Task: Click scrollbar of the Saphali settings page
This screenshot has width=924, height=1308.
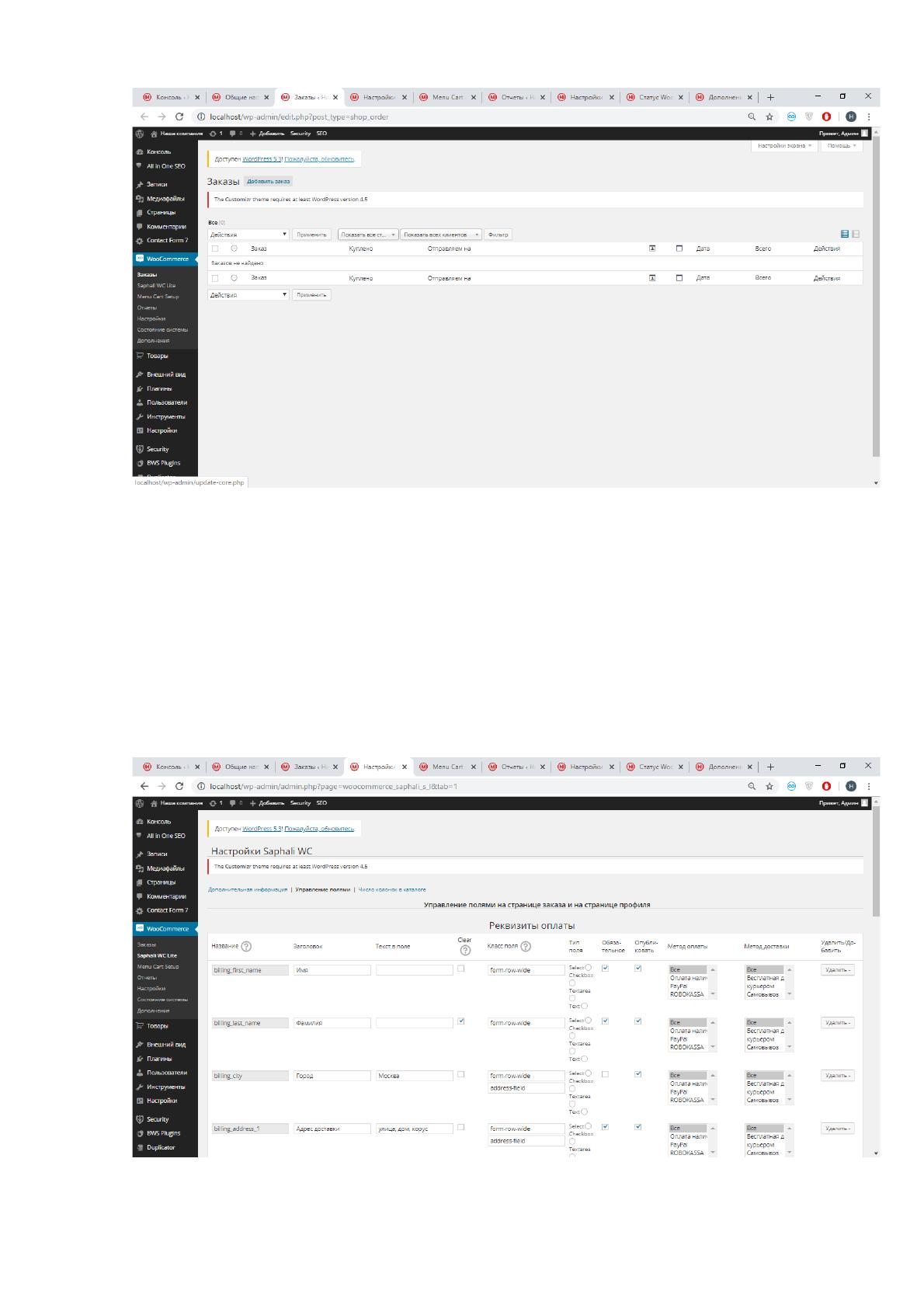Action: click(x=877, y=862)
